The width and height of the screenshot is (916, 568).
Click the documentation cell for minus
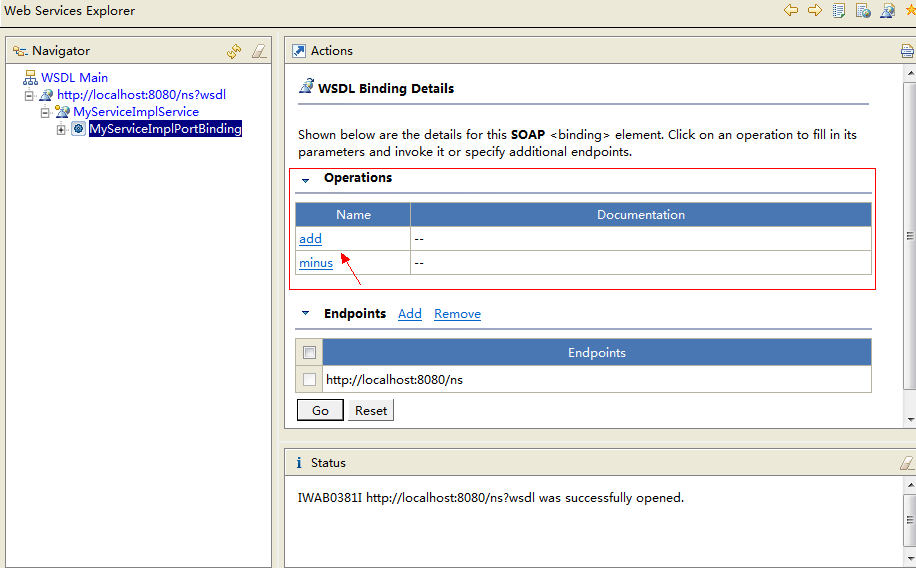coord(641,263)
